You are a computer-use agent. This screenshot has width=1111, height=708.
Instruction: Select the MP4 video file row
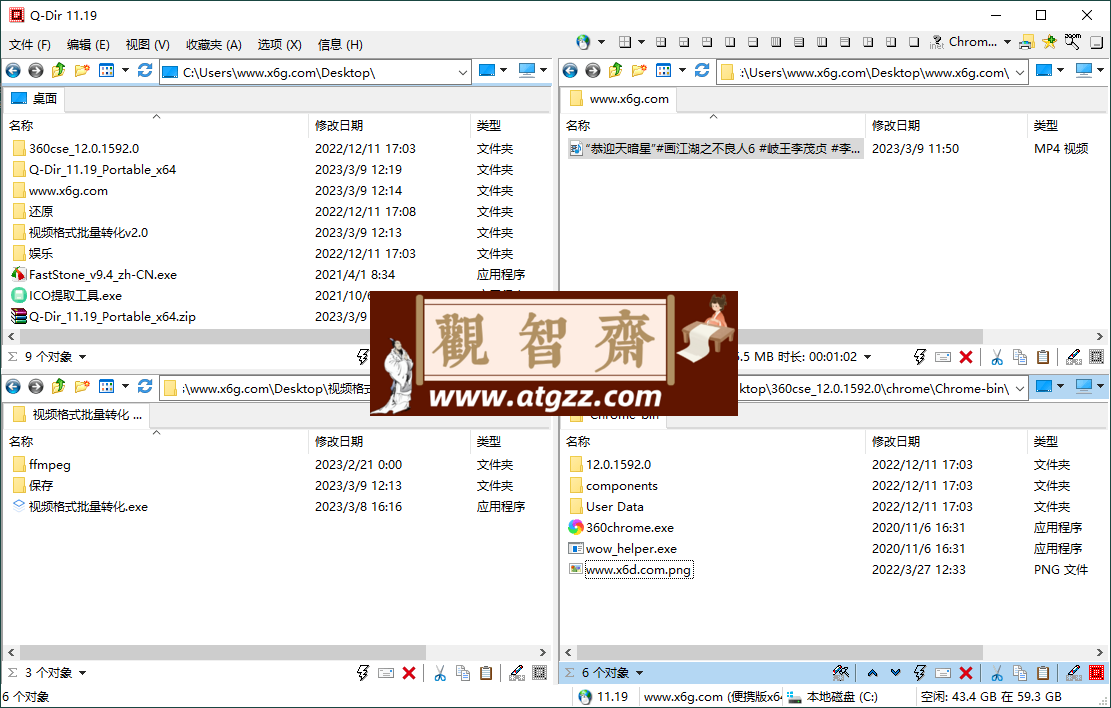[716, 149]
